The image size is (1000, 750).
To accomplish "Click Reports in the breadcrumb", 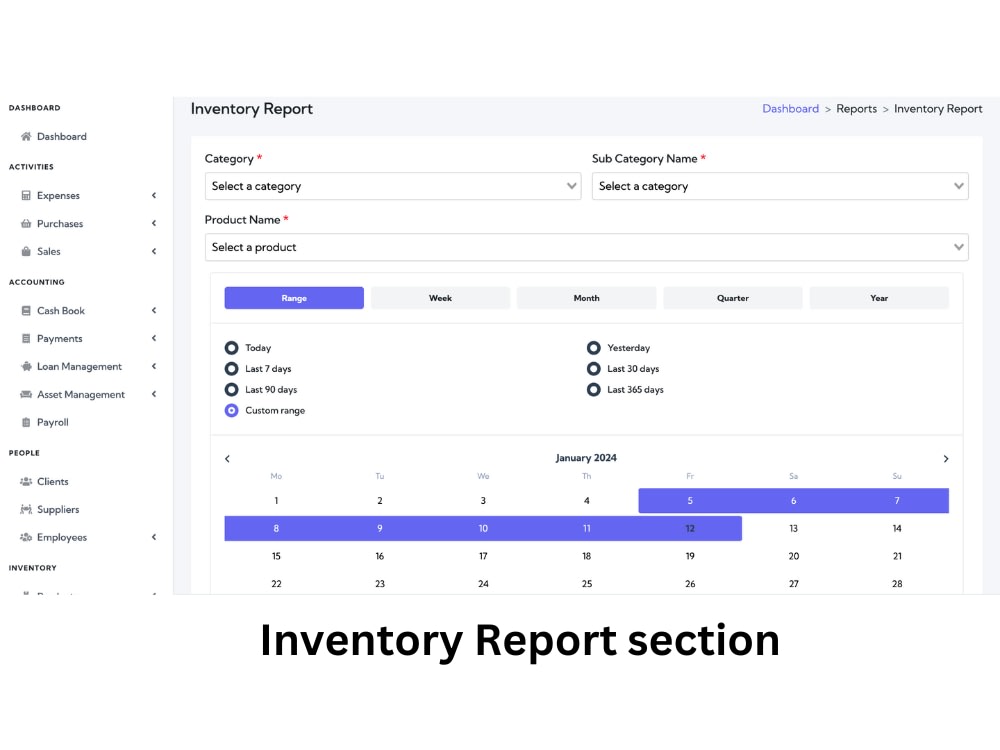I will [x=857, y=109].
